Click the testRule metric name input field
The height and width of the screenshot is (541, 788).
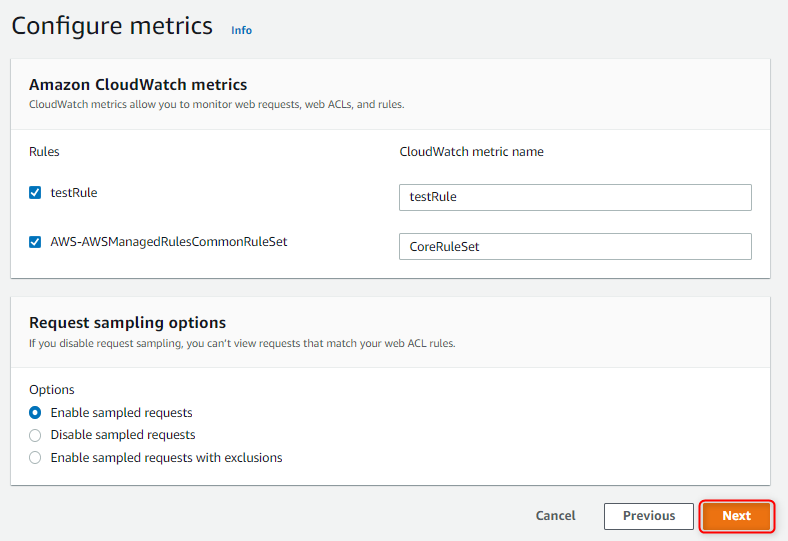574,197
